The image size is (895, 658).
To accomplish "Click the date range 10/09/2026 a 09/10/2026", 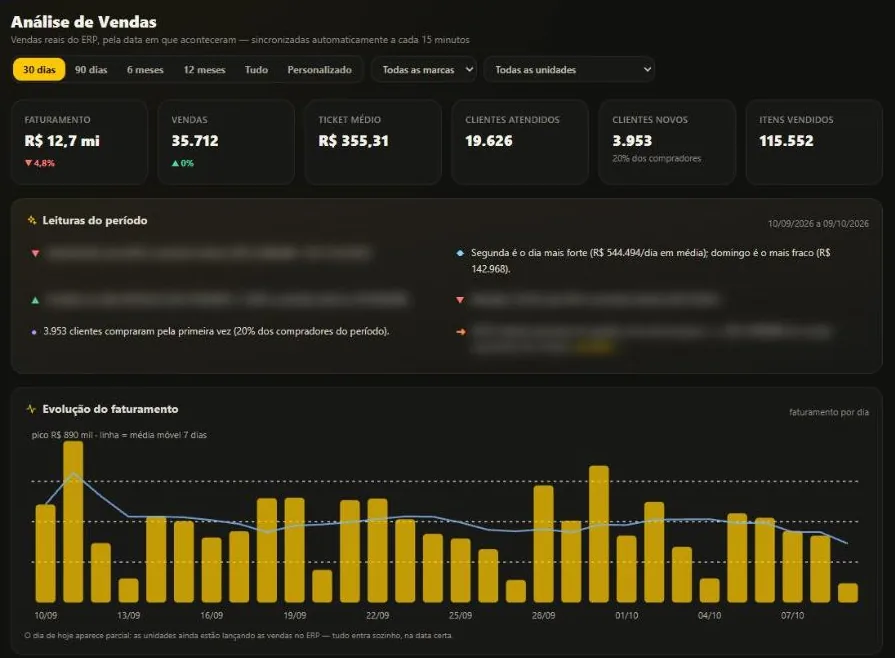I will coord(818,224).
